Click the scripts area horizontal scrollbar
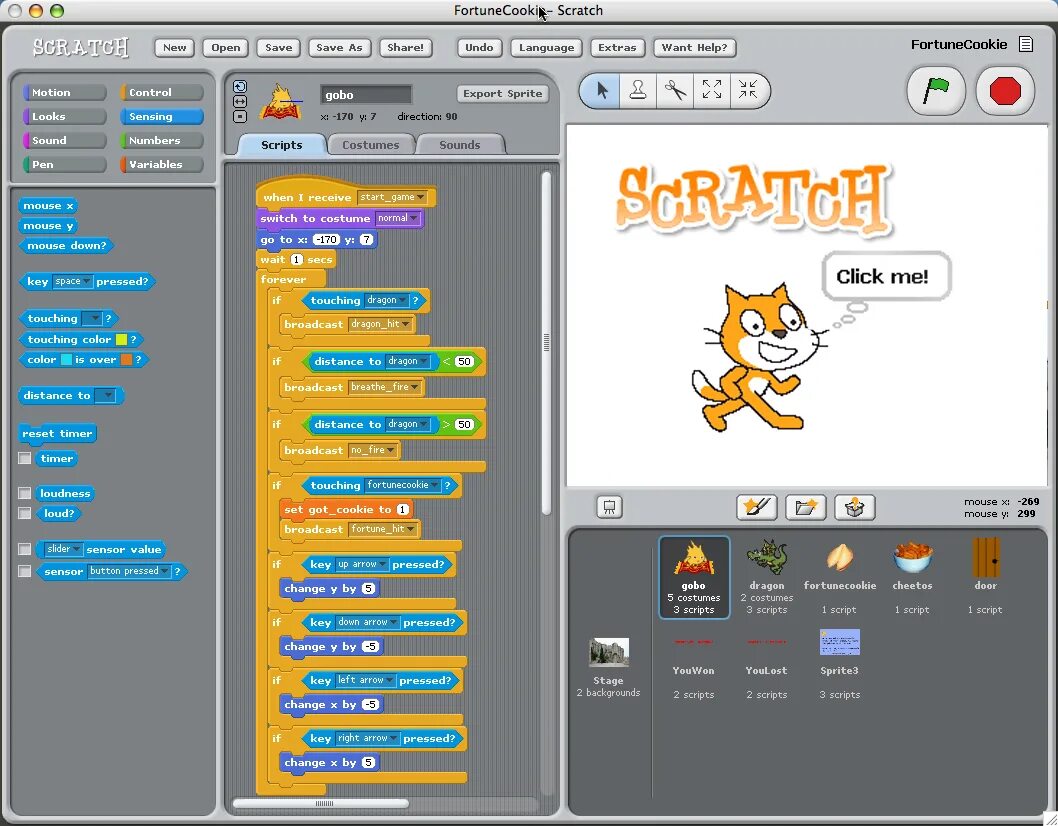The image size is (1058, 826). point(321,803)
